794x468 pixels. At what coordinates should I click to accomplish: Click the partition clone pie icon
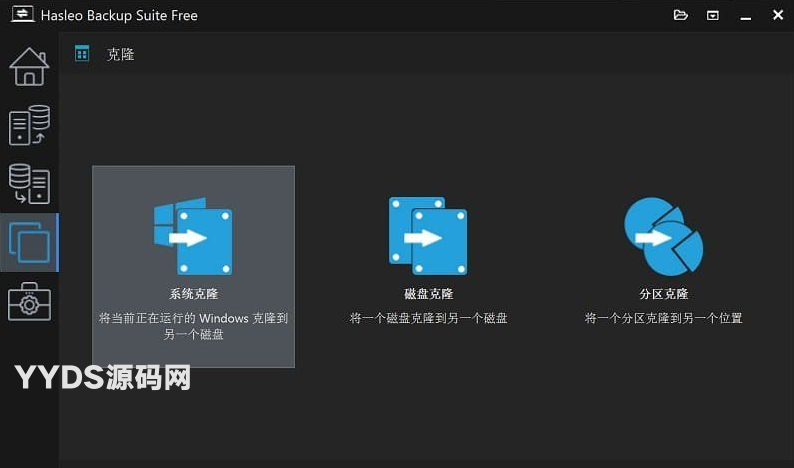663,236
